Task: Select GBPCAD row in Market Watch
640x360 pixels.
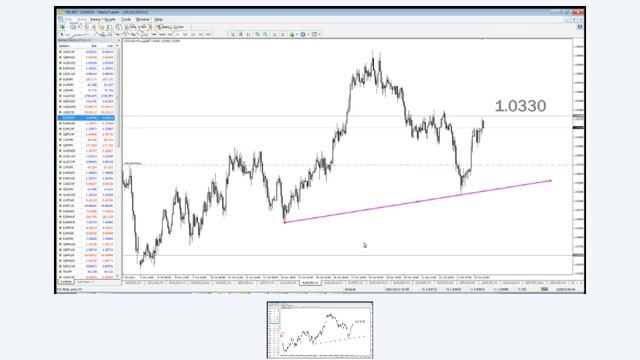Action: [x=87, y=249]
